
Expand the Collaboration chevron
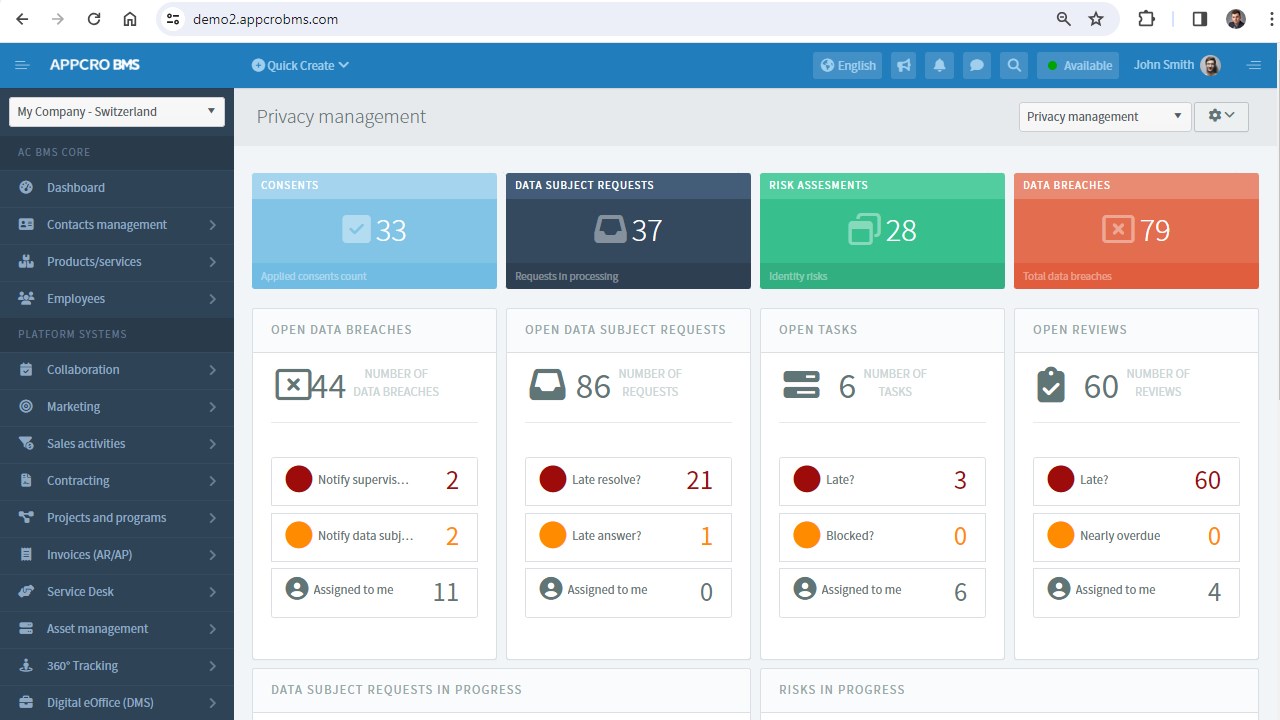point(213,370)
